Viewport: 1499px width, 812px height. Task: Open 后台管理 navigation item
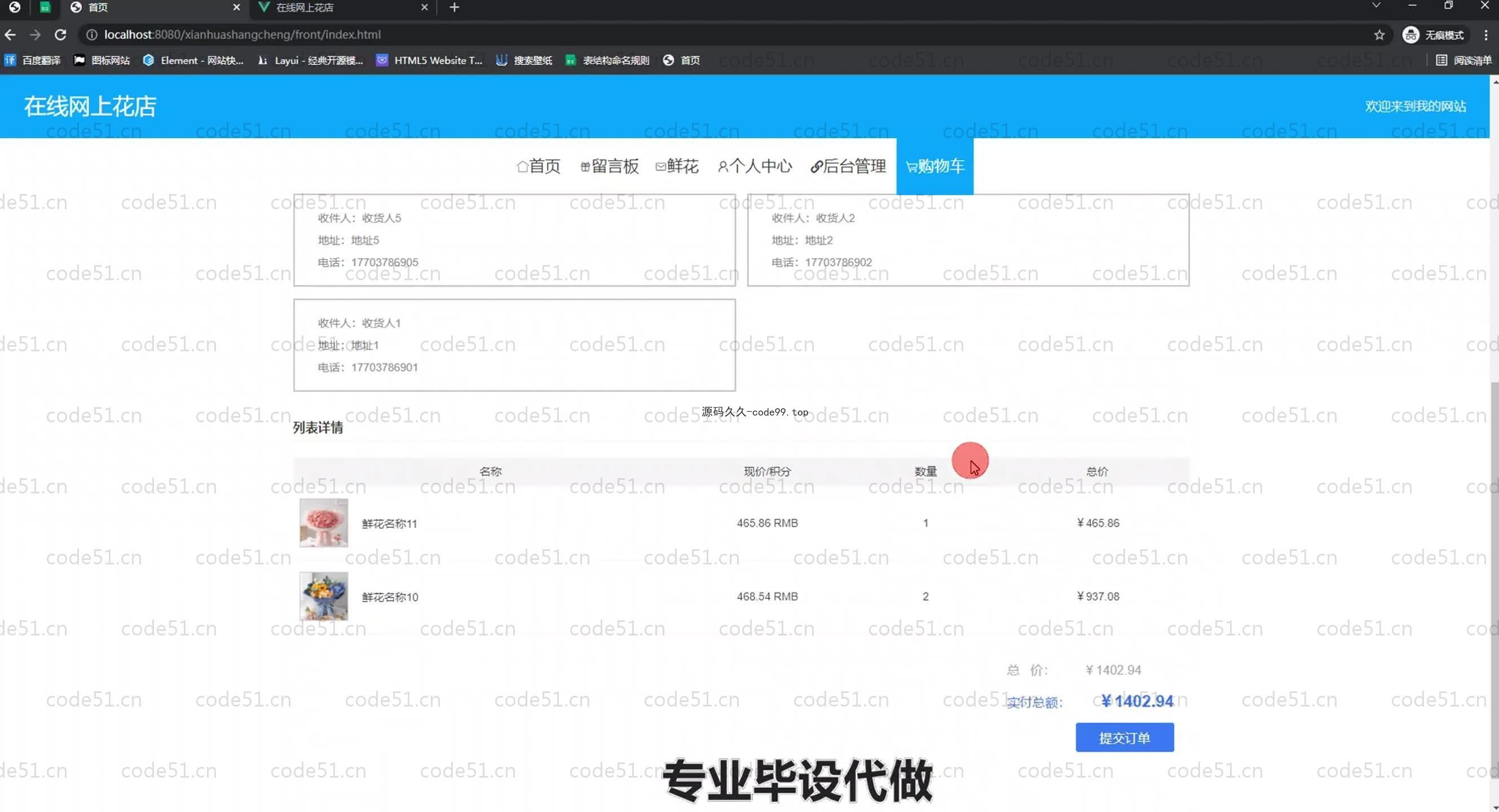pos(848,166)
